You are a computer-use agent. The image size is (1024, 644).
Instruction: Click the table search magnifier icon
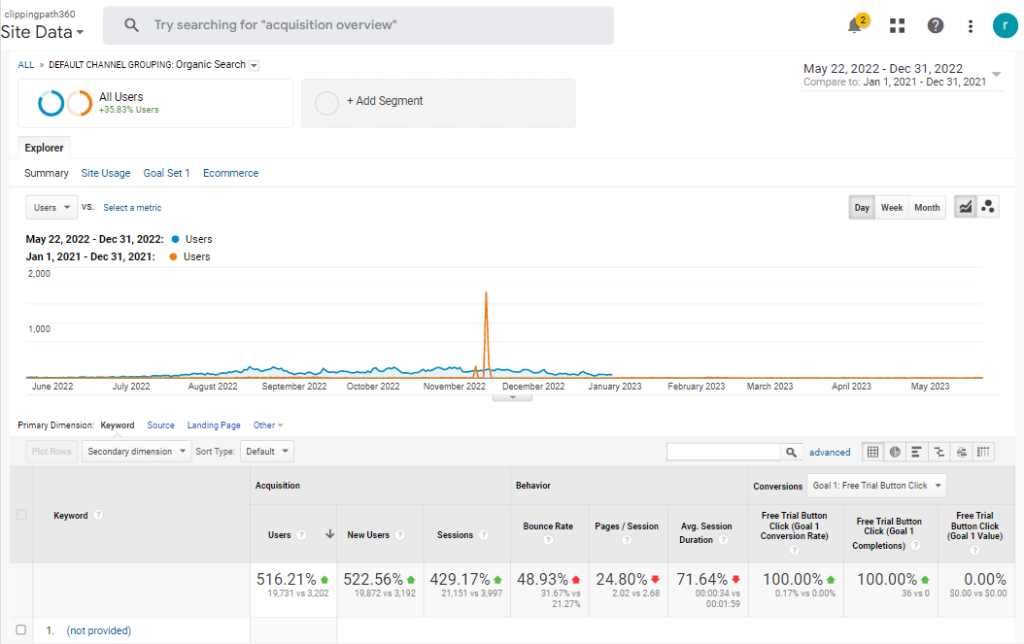(791, 452)
